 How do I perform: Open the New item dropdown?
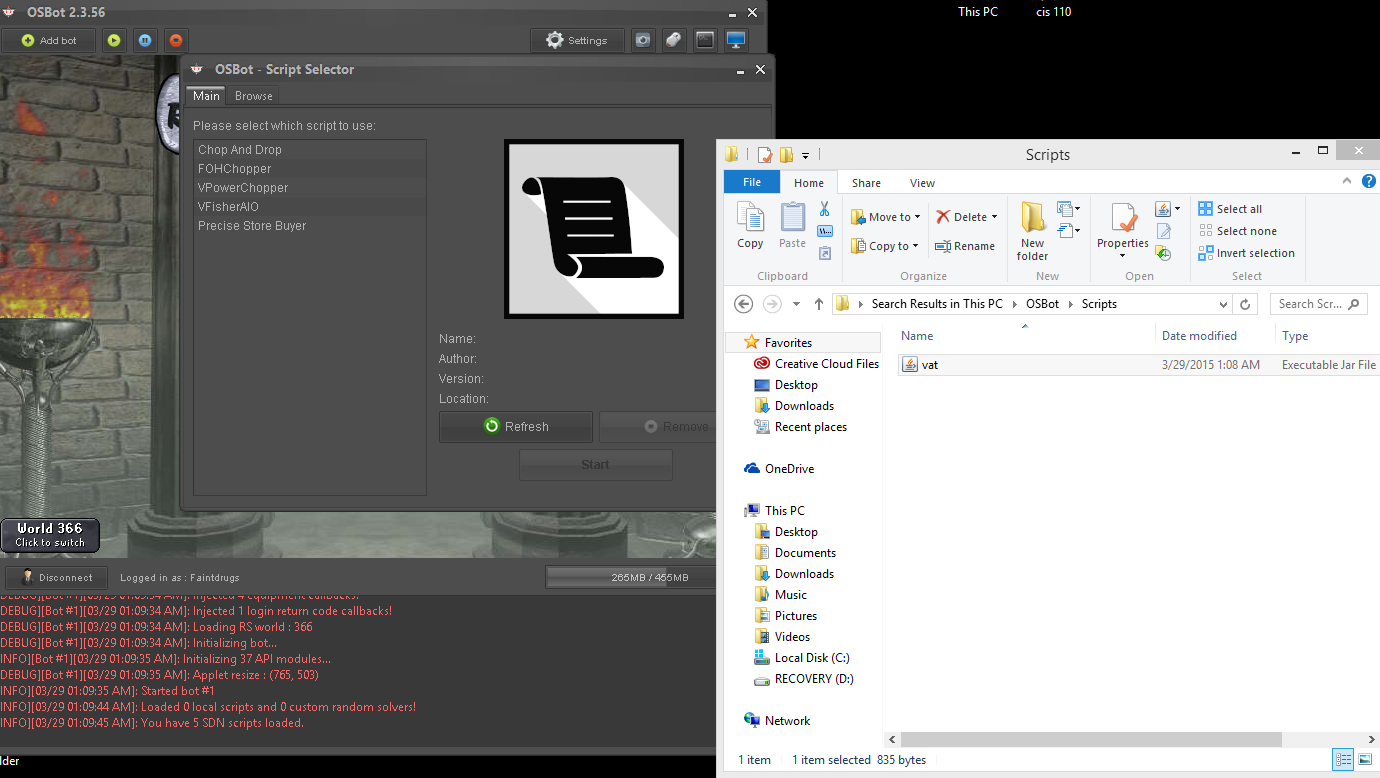[x=1069, y=209]
